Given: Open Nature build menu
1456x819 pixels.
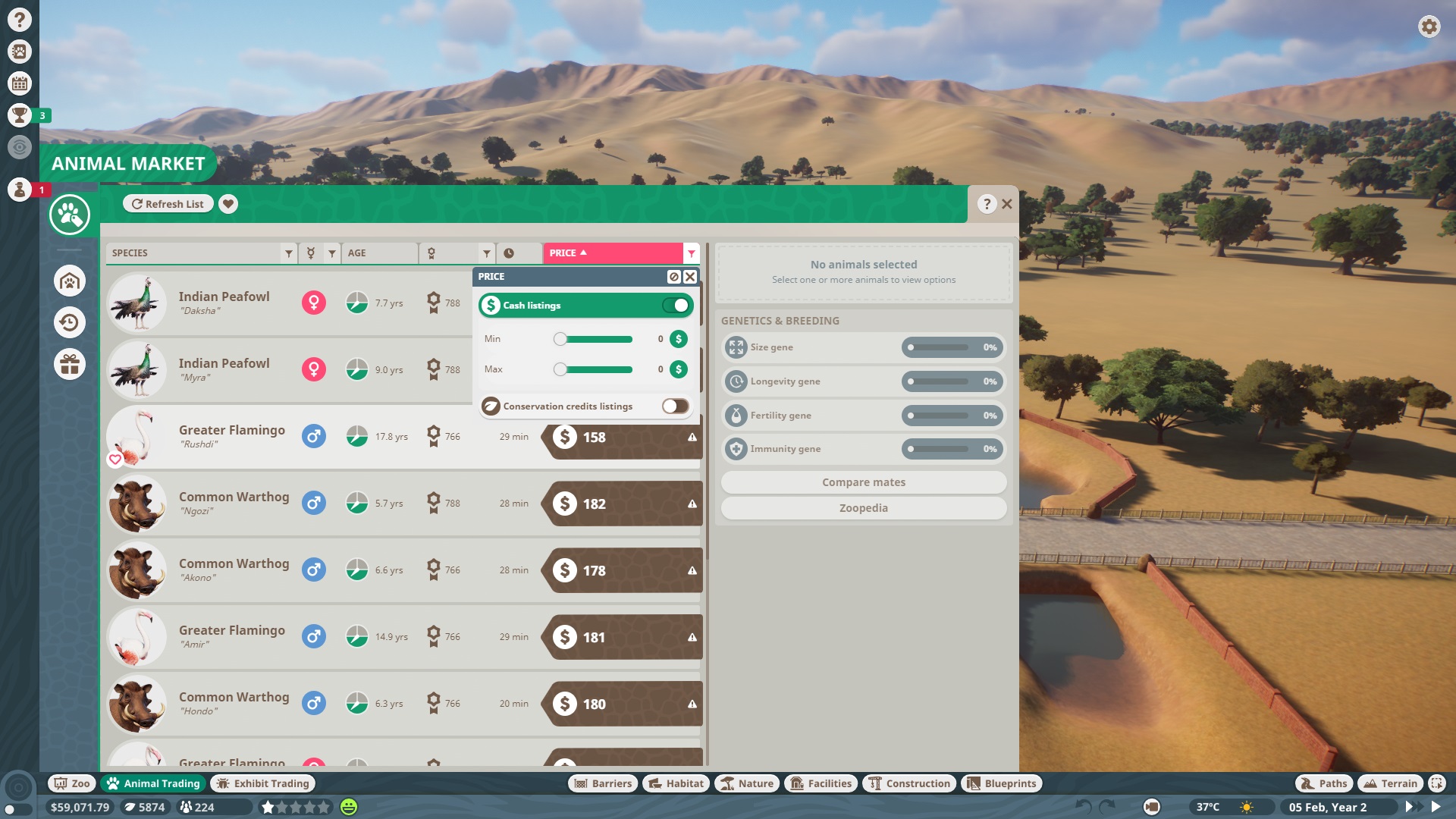Looking at the screenshot, I should (x=747, y=783).
